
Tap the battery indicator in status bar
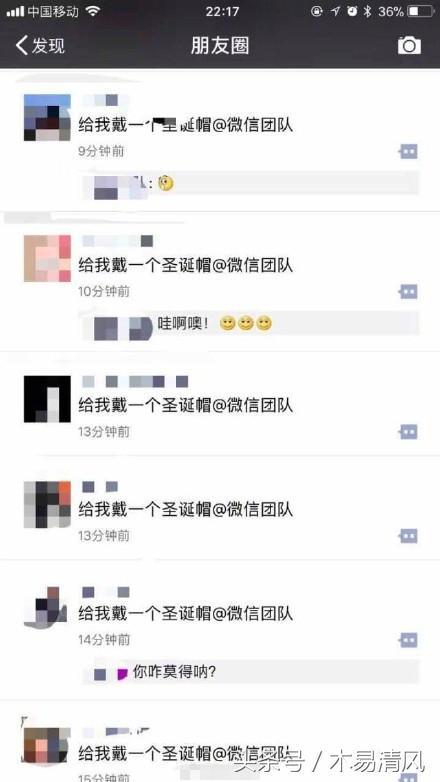coord(421,11)
